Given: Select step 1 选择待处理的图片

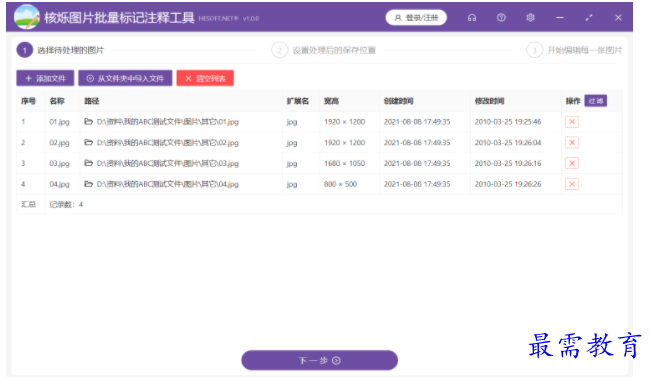Looking at the screenshot, I should pos(61,50).
